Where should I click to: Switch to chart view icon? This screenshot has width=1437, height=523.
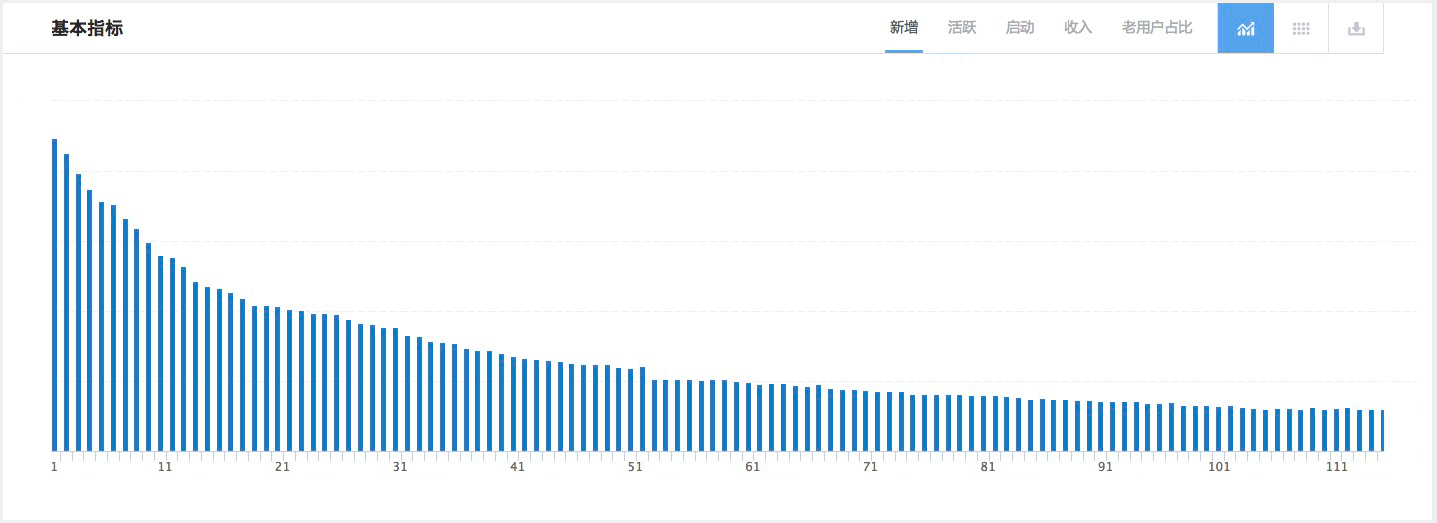coord(1245,28)
